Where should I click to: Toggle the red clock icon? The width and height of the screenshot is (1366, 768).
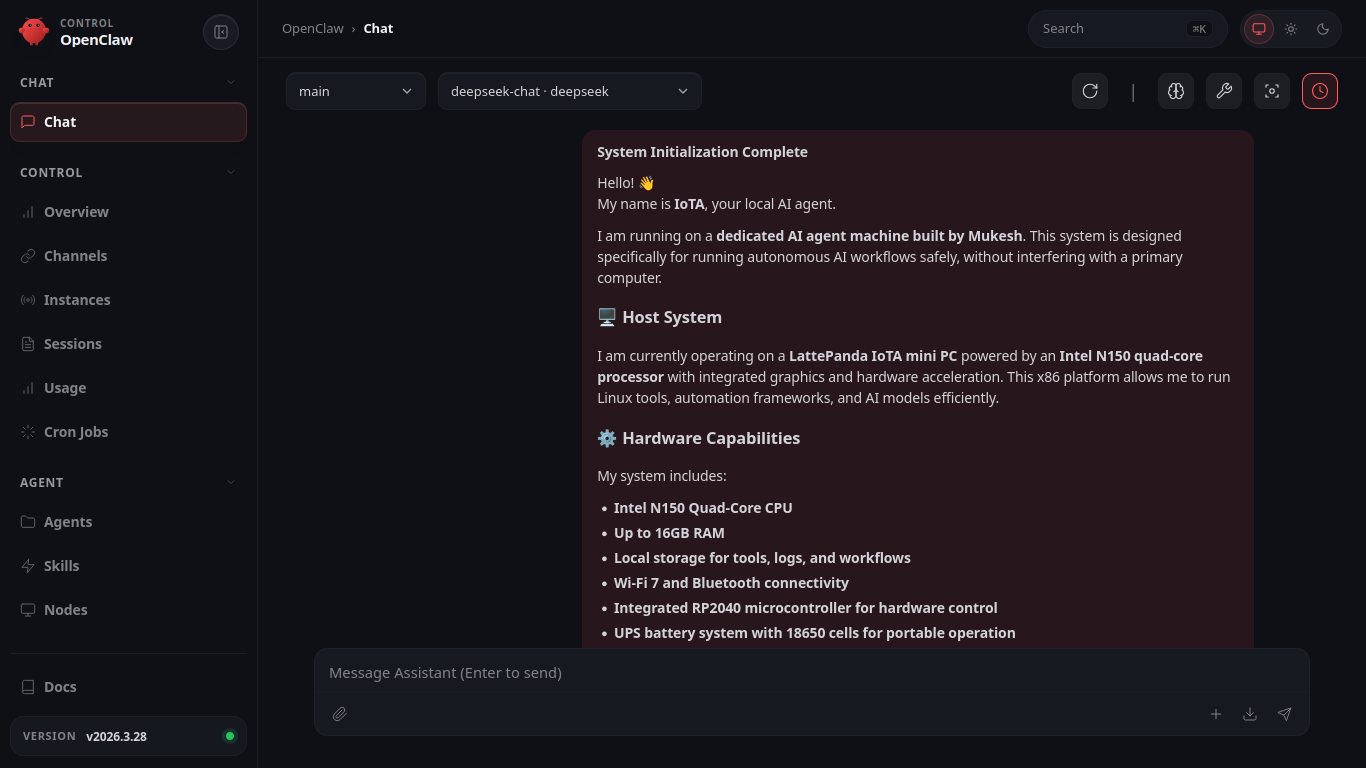[1320, 91]
